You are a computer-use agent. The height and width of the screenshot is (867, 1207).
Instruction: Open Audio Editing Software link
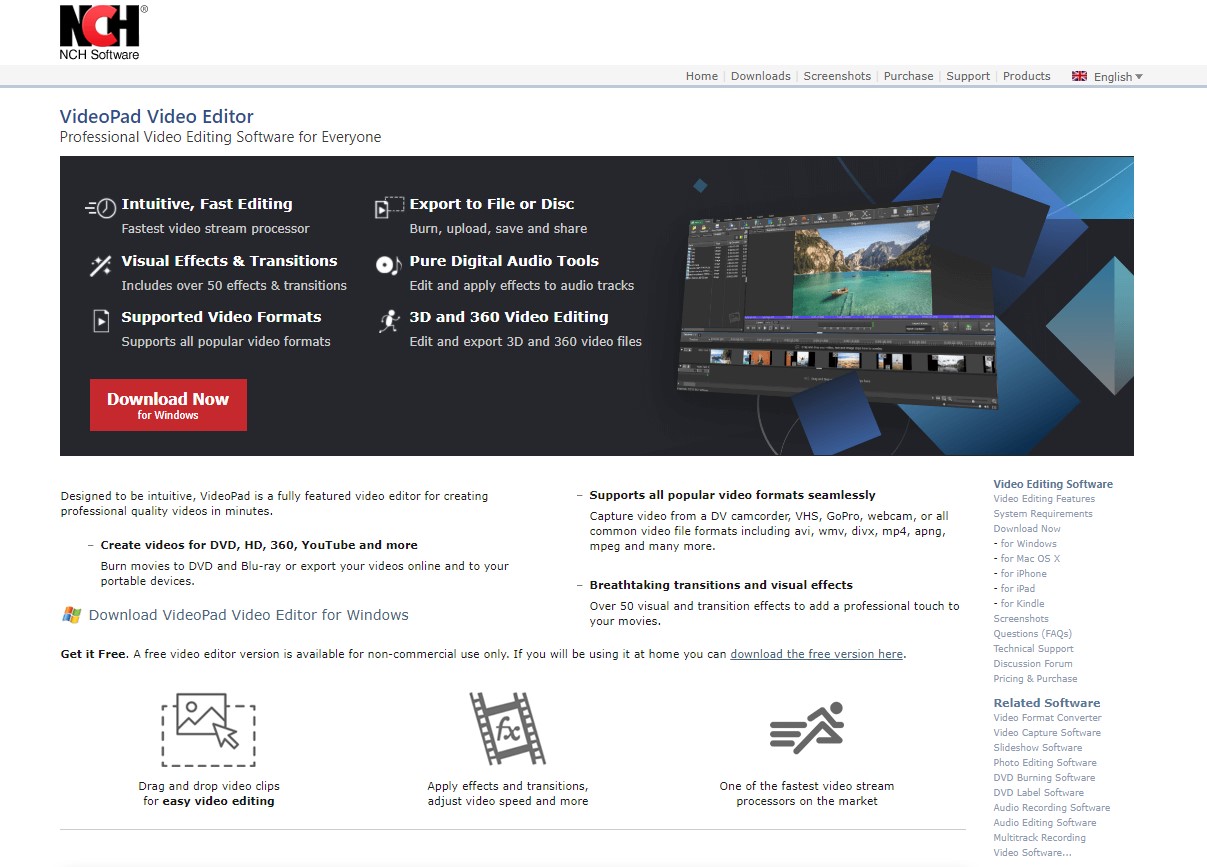tap(1045, 823)
